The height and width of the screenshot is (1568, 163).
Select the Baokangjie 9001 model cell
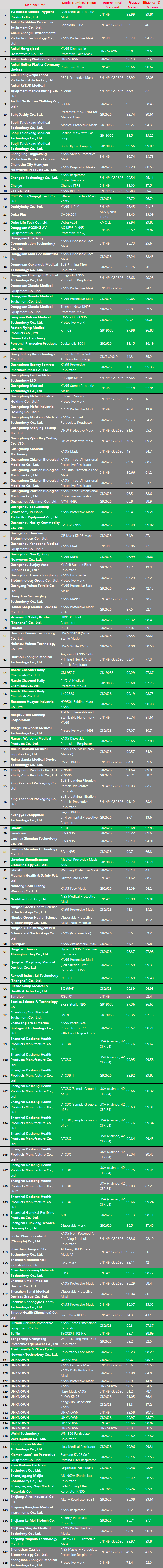(x=79, y=343)
